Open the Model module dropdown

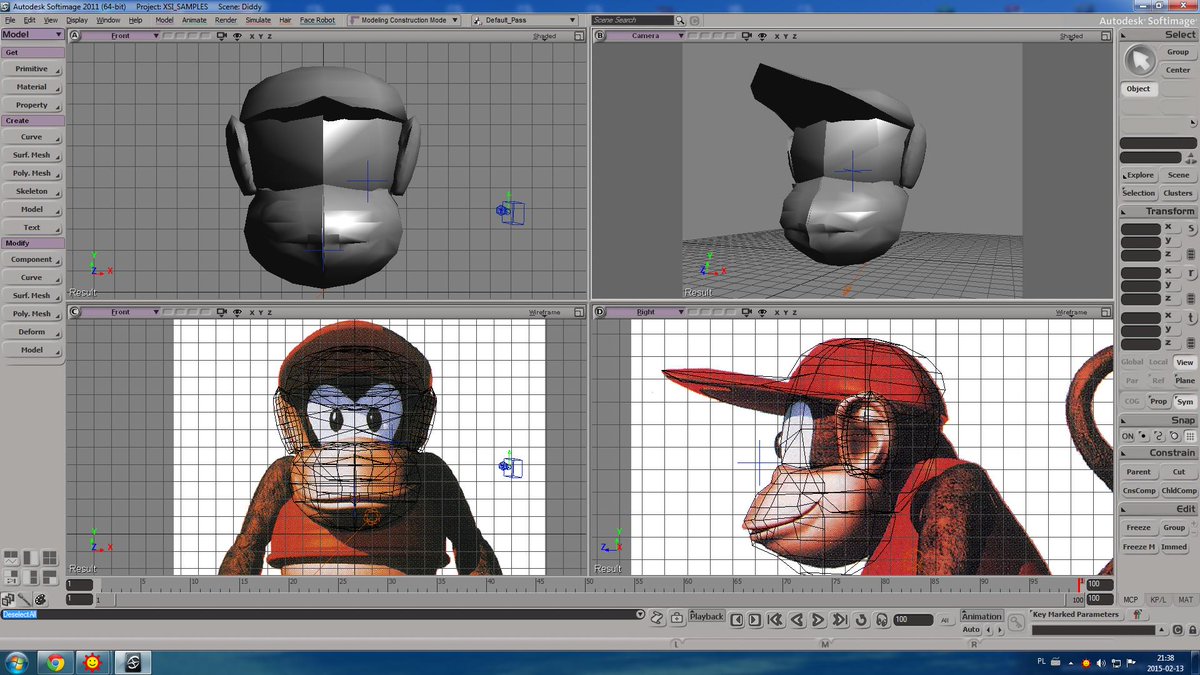click(33, 34)
